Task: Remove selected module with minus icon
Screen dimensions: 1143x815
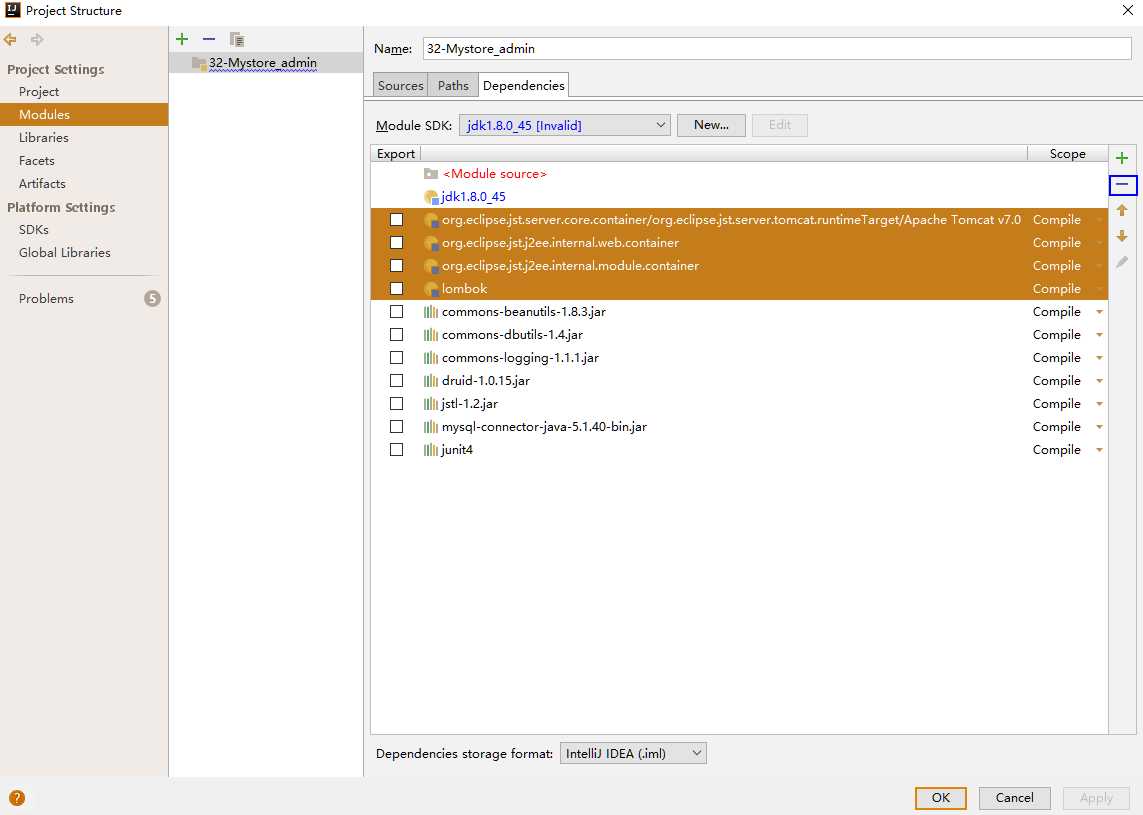Action: pos(209,39)
